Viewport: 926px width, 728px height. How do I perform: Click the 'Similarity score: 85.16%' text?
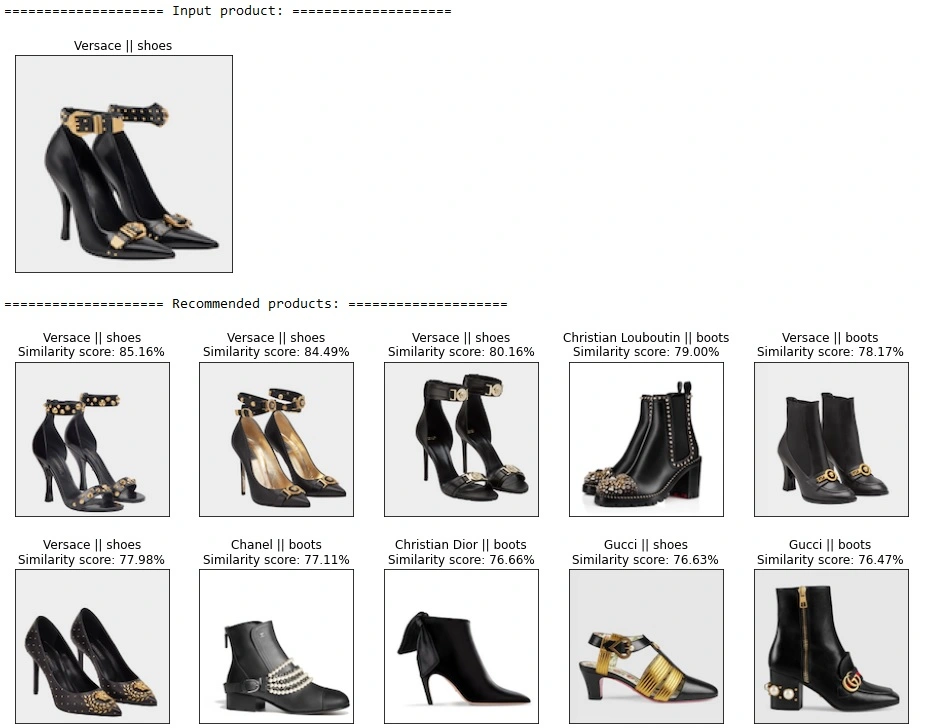pyautogui.click(x=92, y=352)
